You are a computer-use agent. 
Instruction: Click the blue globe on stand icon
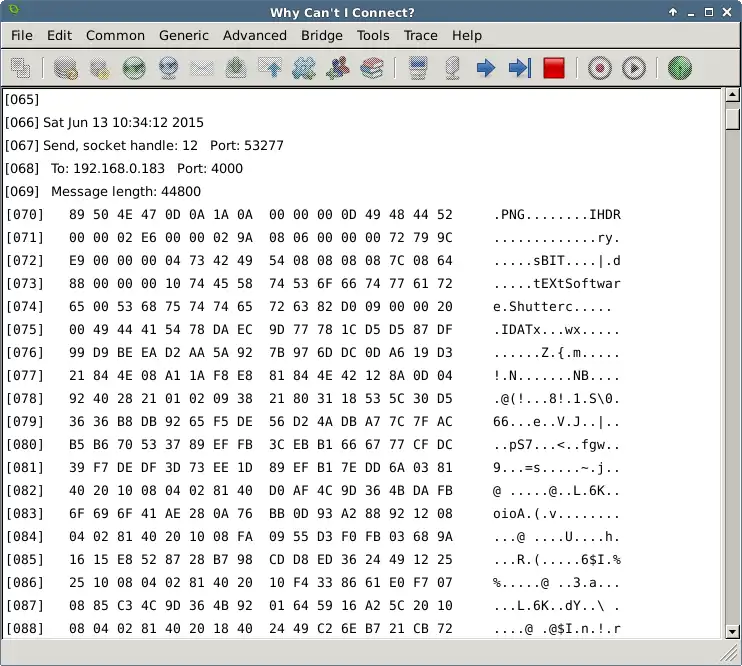click(x=168, y=68)
